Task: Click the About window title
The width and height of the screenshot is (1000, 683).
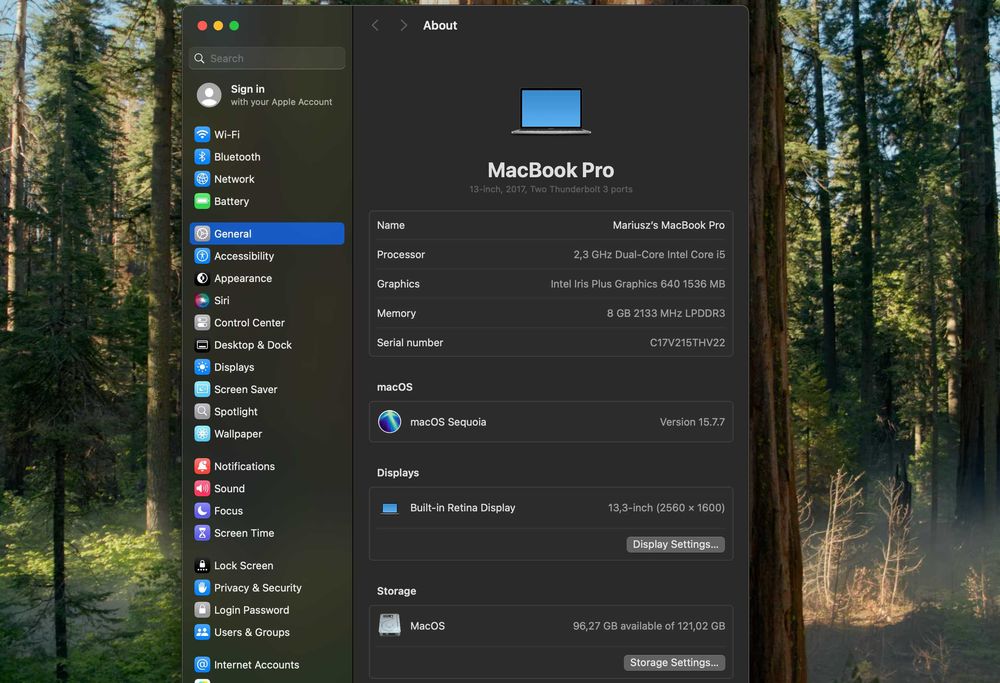Action: [x=440, y=26]
